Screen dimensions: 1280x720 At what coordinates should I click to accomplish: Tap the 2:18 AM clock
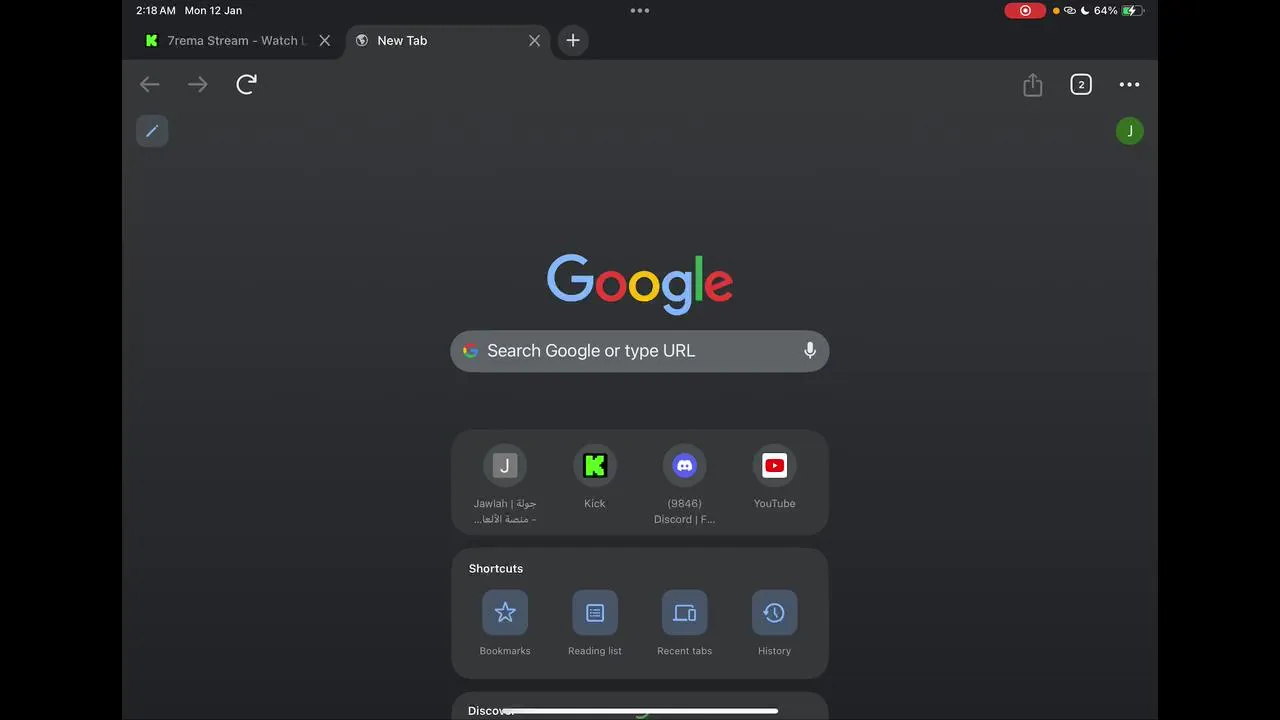[156, 11]
